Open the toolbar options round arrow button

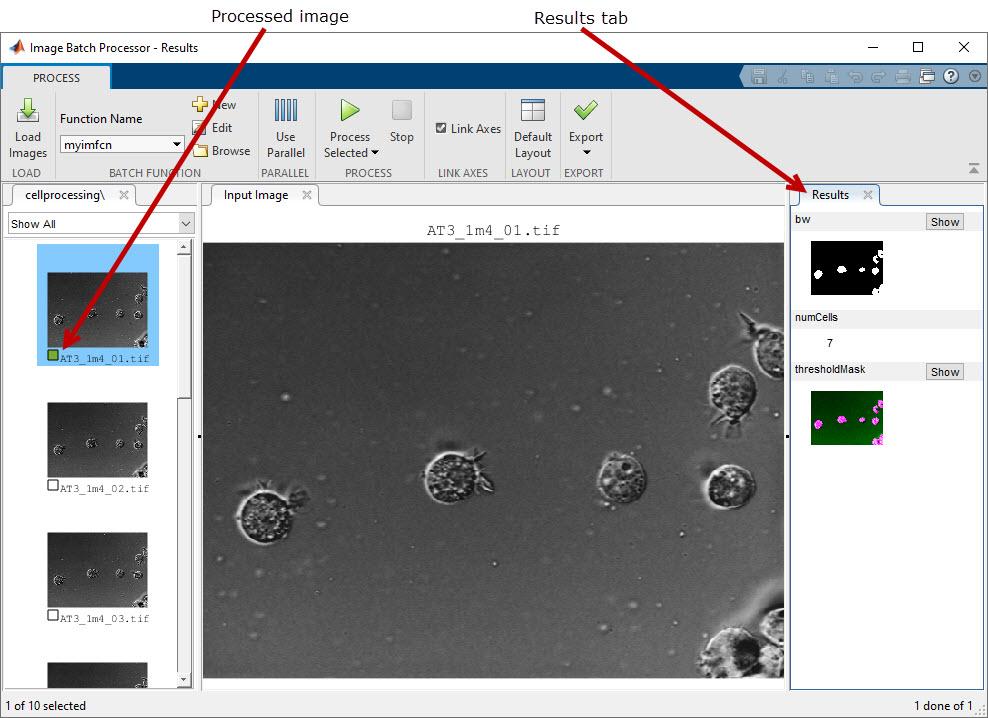[975, 76]
